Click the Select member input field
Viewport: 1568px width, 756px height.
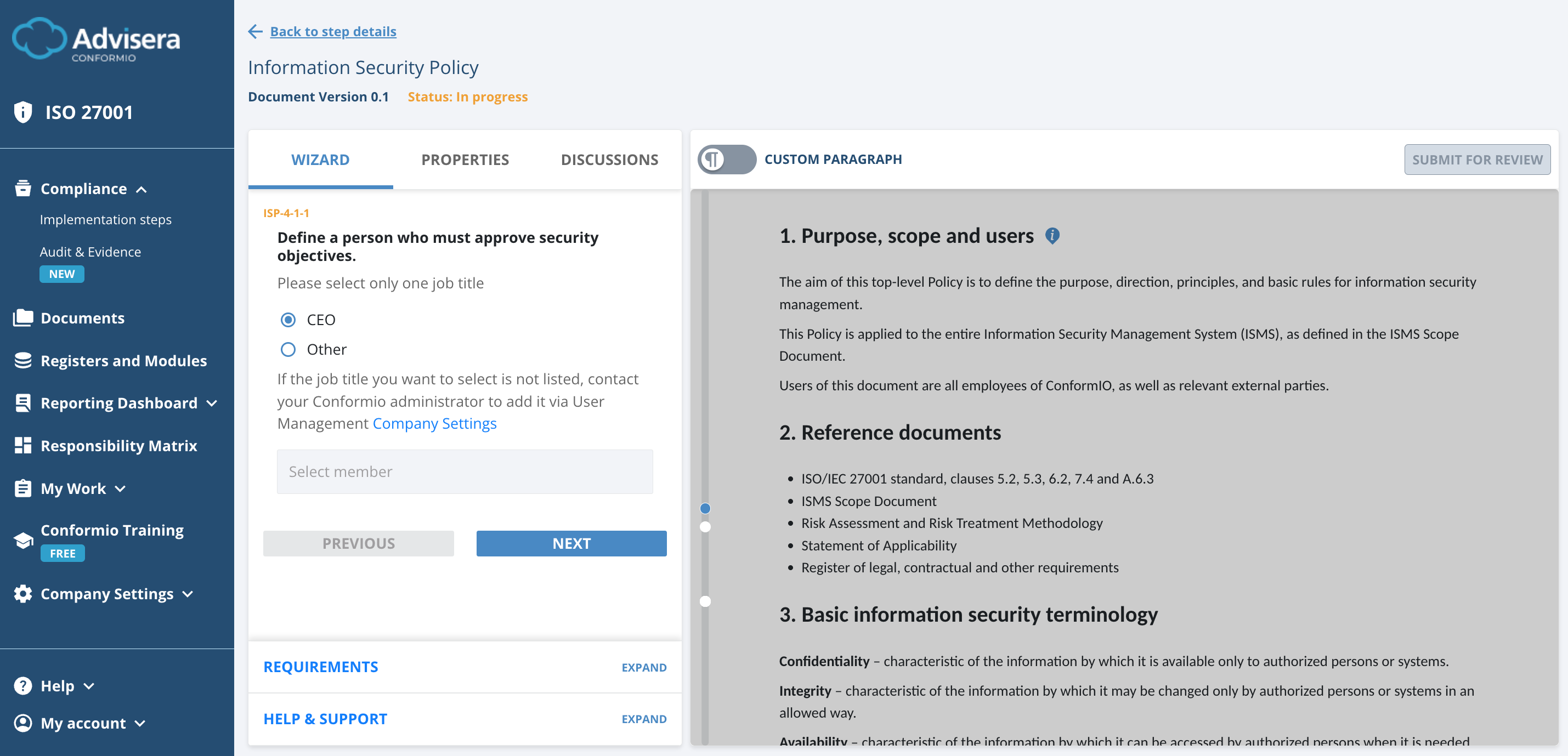[x=465, y=471]
